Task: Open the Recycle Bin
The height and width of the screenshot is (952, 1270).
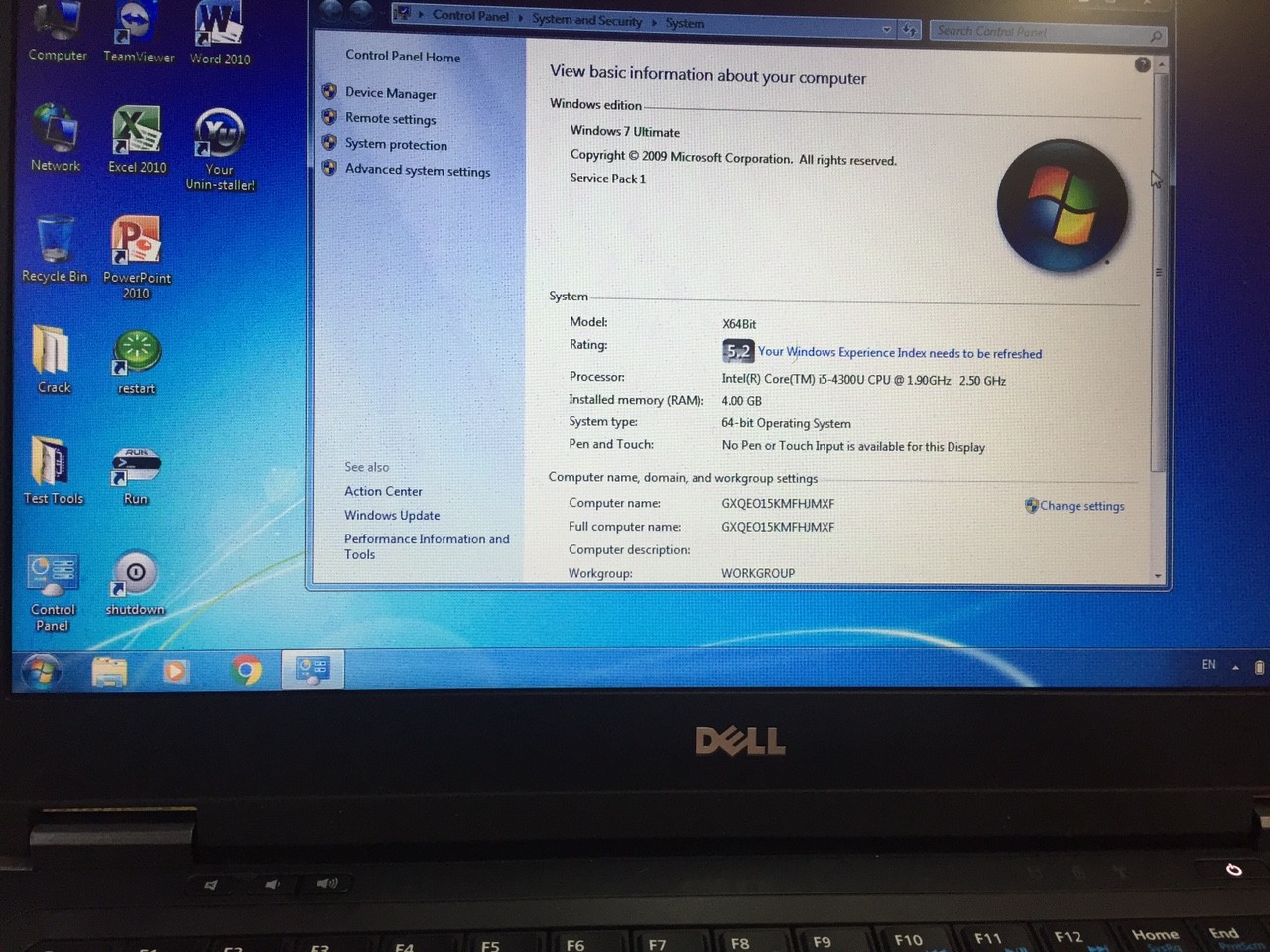Action: click(55, 249)
